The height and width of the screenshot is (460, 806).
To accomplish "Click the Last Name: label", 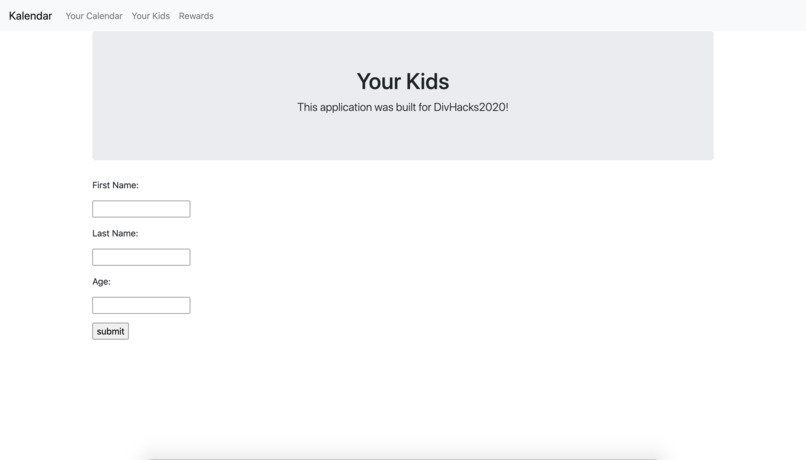I will [x=115, y=233].
